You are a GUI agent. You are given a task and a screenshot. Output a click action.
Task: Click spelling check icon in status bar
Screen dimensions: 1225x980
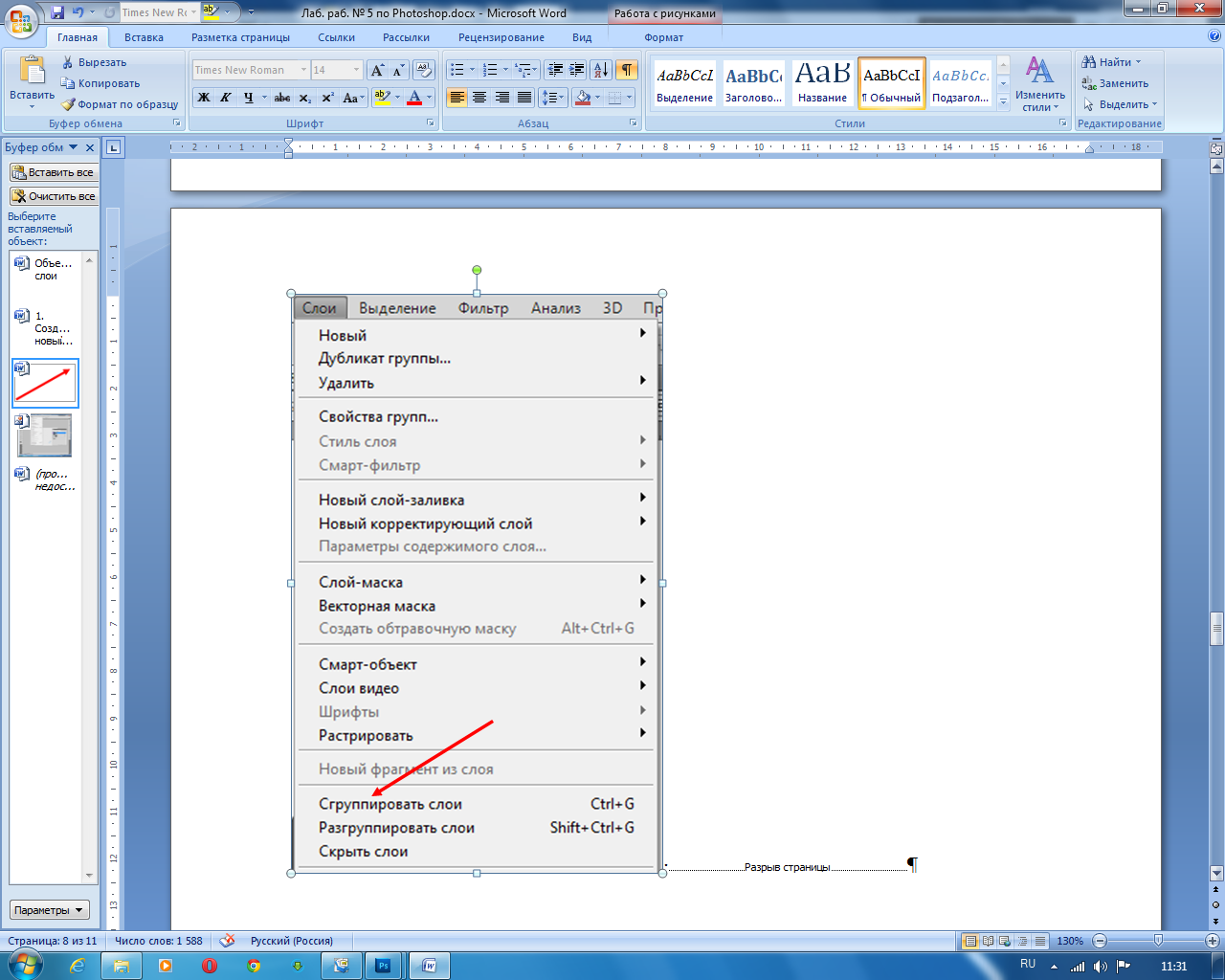tap(227, 941)
